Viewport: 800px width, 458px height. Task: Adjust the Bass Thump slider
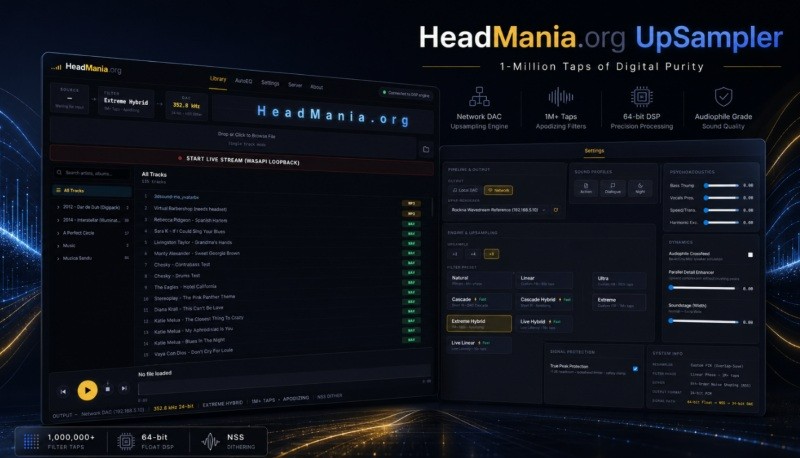click(722, 185)
